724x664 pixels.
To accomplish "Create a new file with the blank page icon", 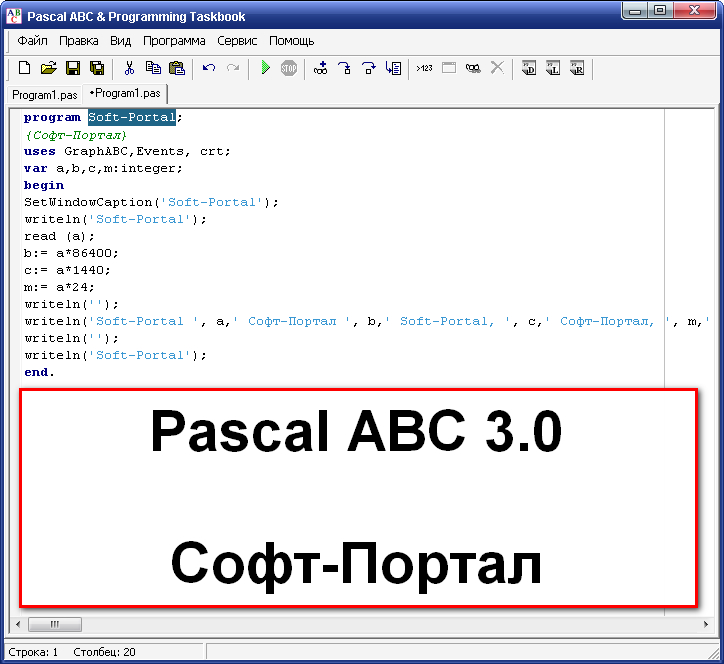I will coord(24,68).
